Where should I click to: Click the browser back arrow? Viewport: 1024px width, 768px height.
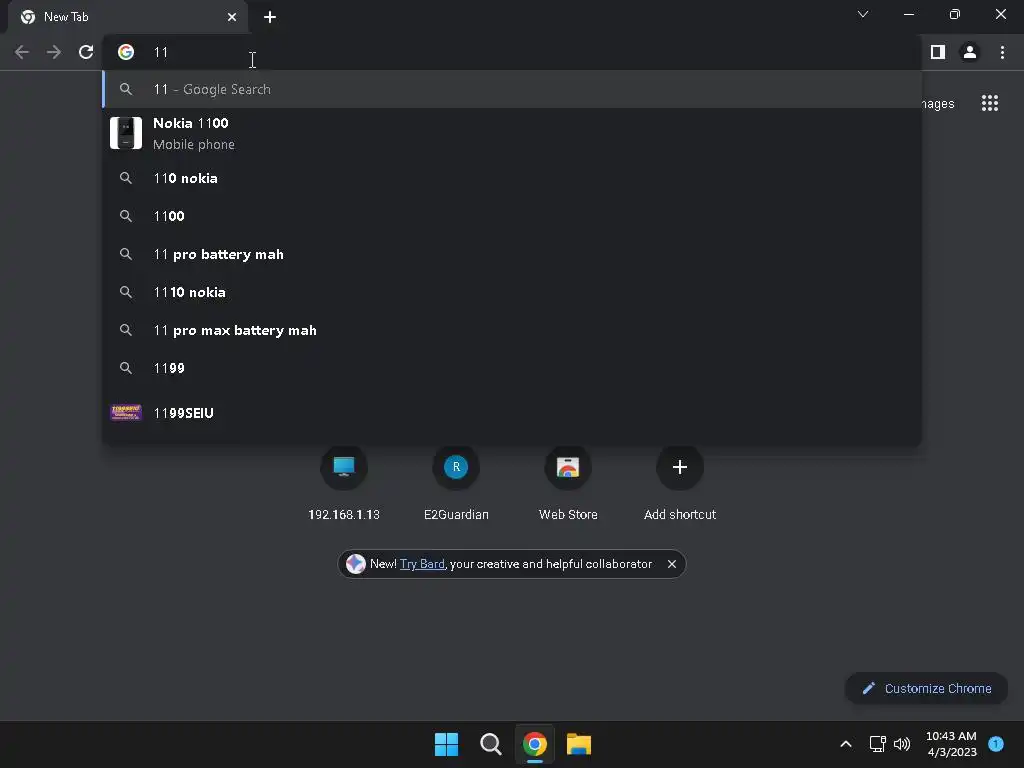click(22, 52)
